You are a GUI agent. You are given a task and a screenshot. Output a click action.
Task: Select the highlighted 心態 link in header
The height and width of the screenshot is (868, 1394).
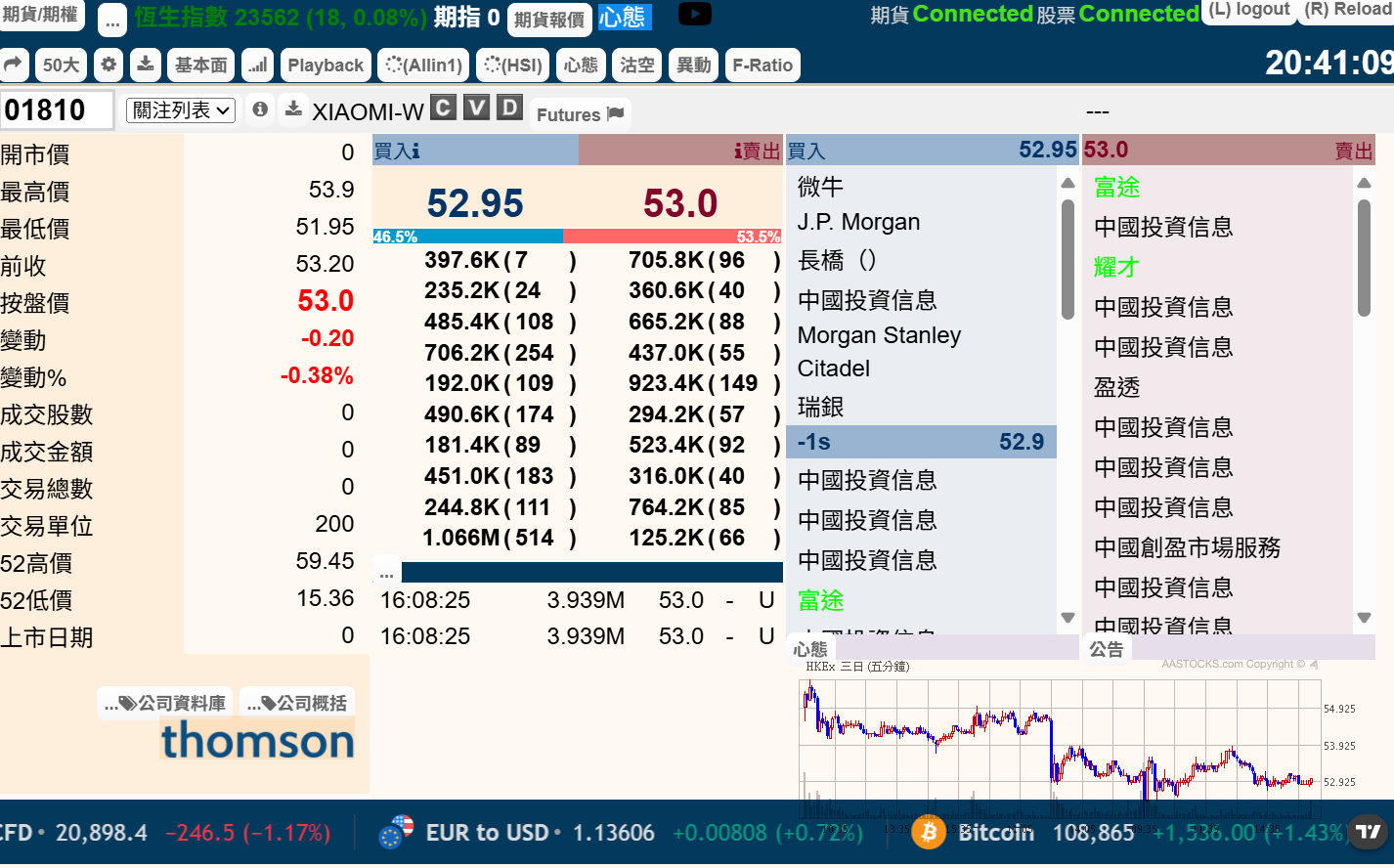click(623, 17)
